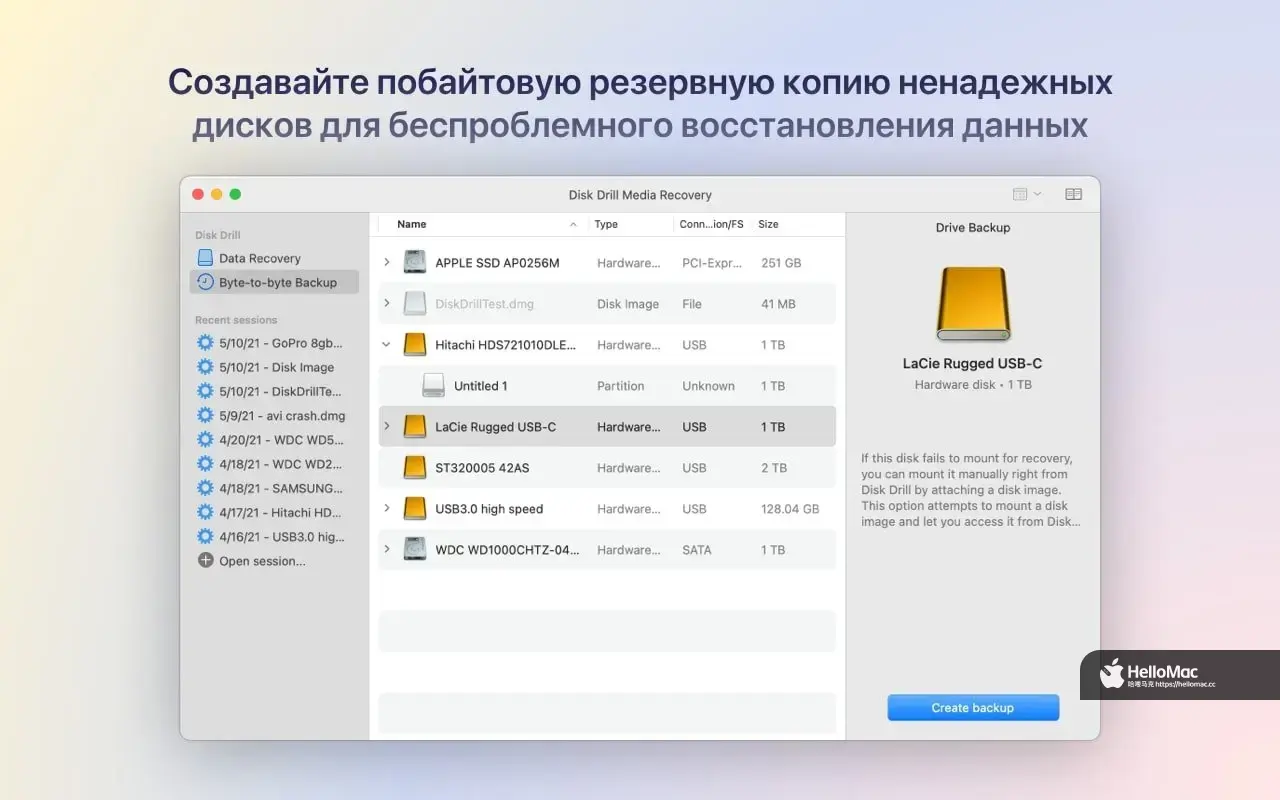Click large LaCie drive image in Drive Backup
Viewport: 1280px width, 800px height.
pos(973,303)
